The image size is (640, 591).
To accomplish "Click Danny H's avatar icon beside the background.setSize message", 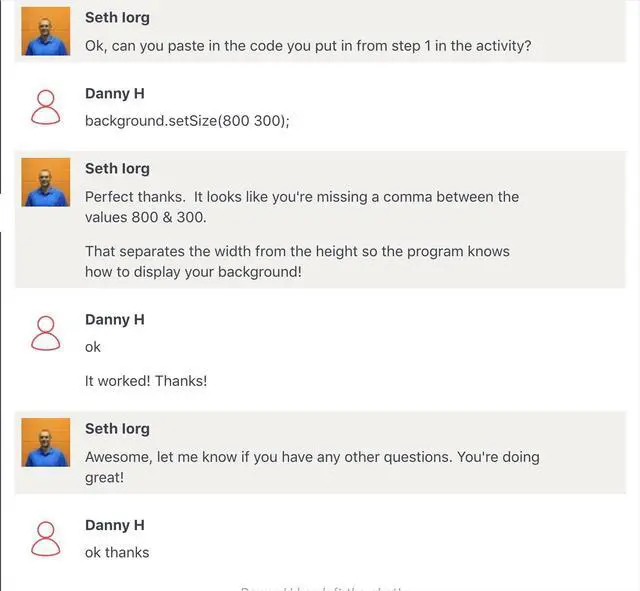I will [x=46, y=107].
